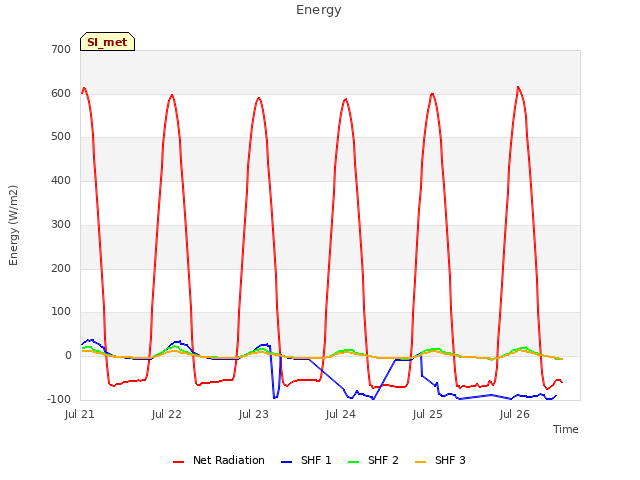640x480 pixels.
Task: Toggle the SHF 3 legend entry
Action: click(440, 460)
